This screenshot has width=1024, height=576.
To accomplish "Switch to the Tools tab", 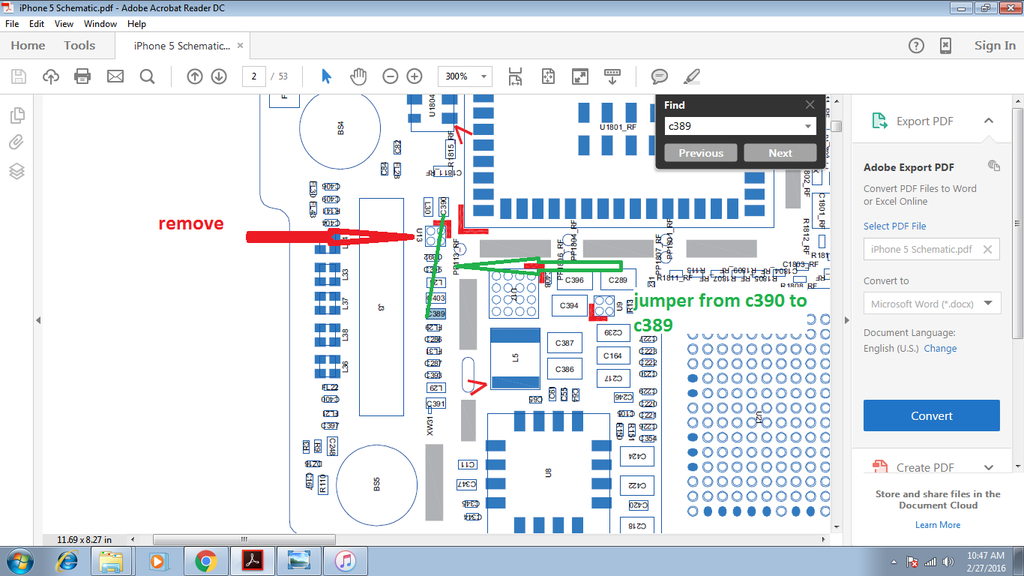I will 79,45.
